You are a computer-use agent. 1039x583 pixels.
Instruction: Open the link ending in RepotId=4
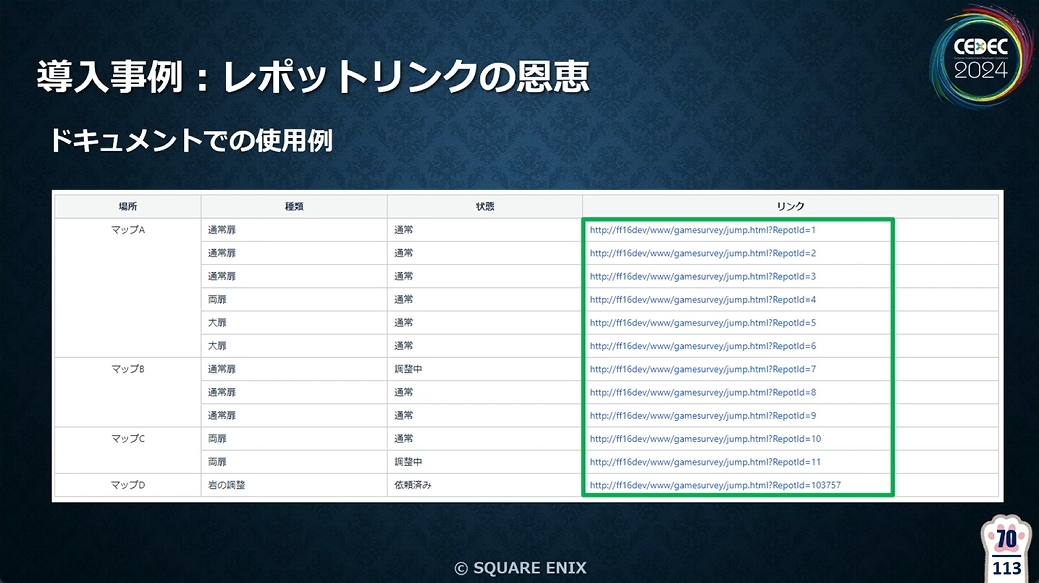coord(702,299)
